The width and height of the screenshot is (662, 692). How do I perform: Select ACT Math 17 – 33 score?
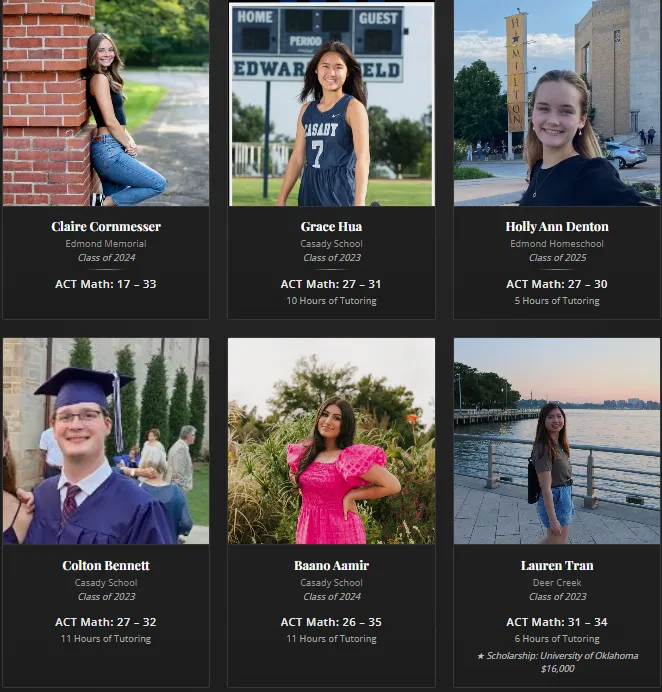[x=106, y=284]
